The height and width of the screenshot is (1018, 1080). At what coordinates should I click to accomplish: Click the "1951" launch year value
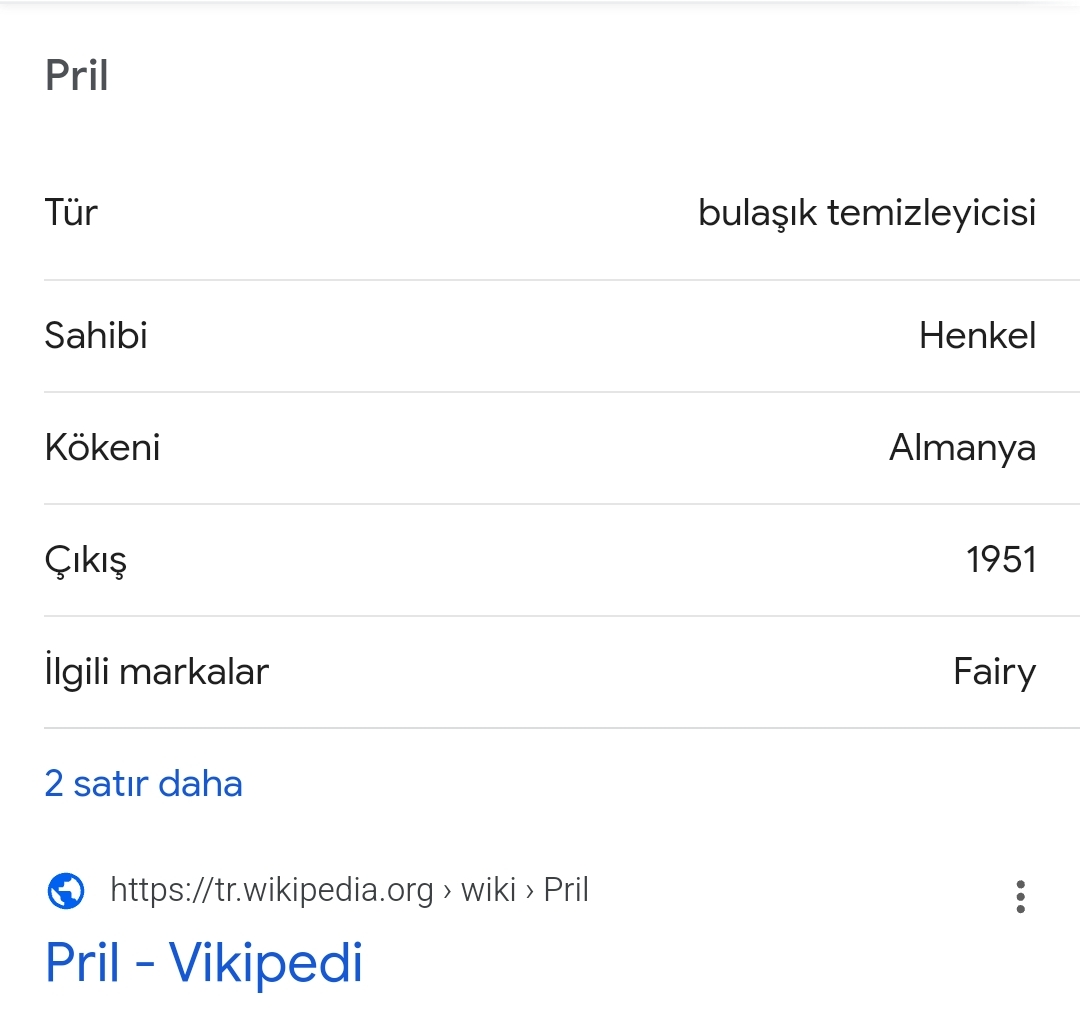(x=1001, y=559)
